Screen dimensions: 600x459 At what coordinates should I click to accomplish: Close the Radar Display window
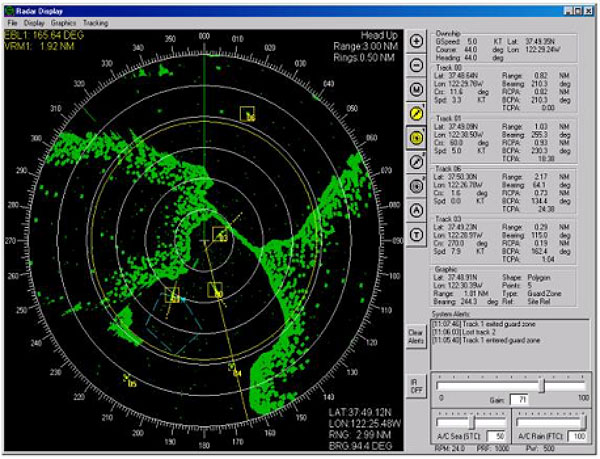click(x=589, y=11)
